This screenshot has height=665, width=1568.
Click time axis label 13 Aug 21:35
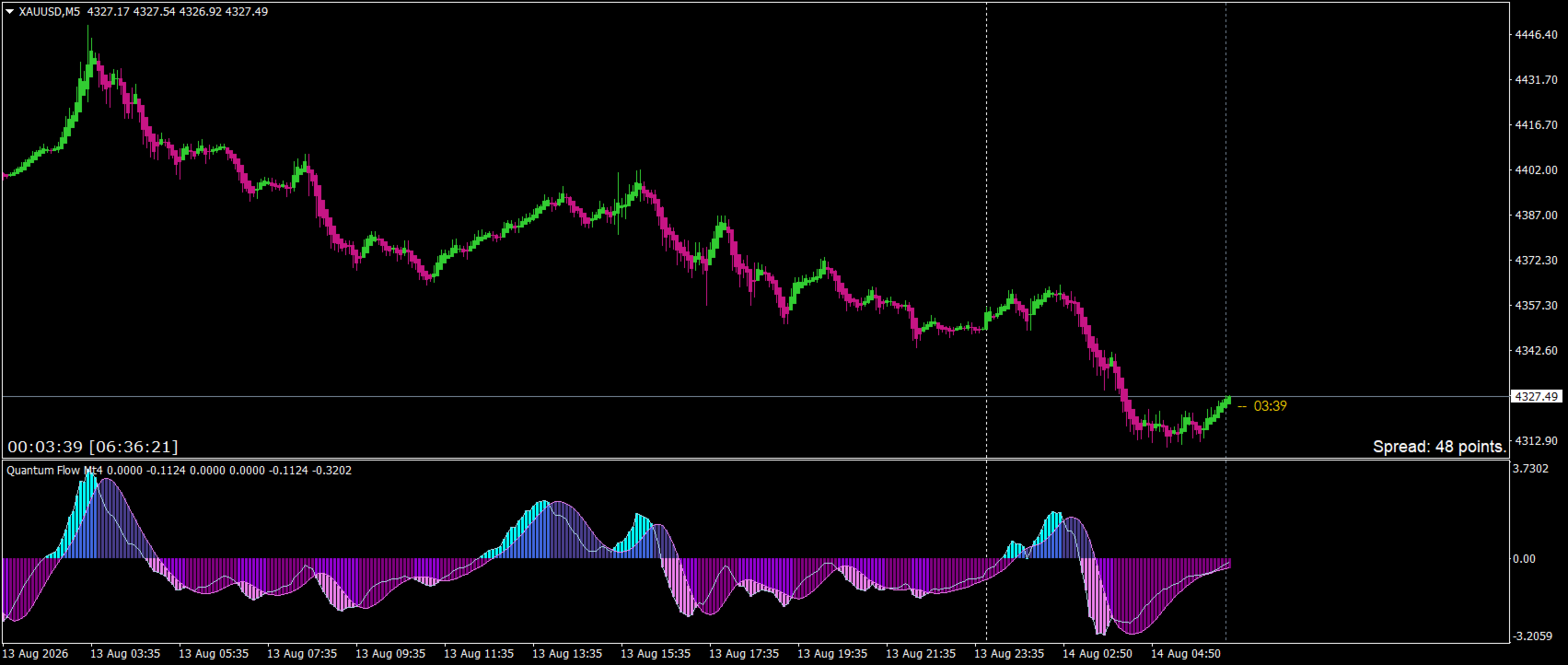921,654
